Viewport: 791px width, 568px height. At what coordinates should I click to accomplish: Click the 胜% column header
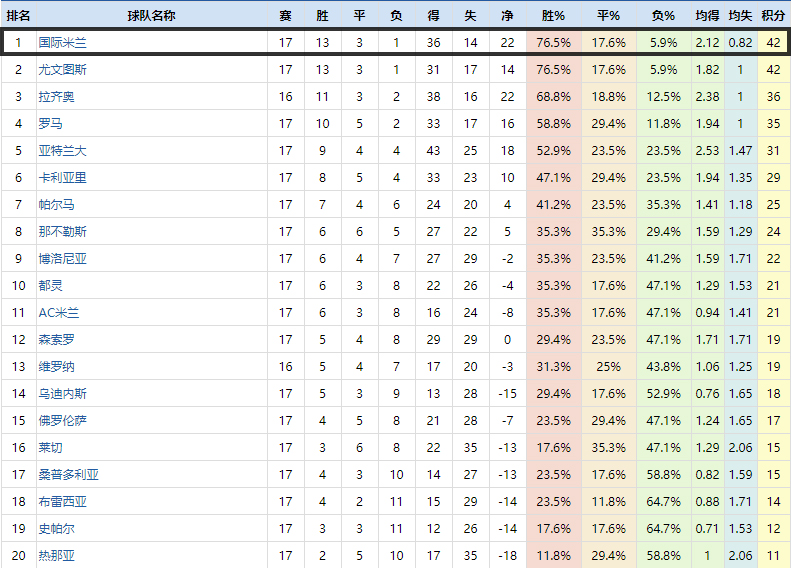click(x=553, y=16)
